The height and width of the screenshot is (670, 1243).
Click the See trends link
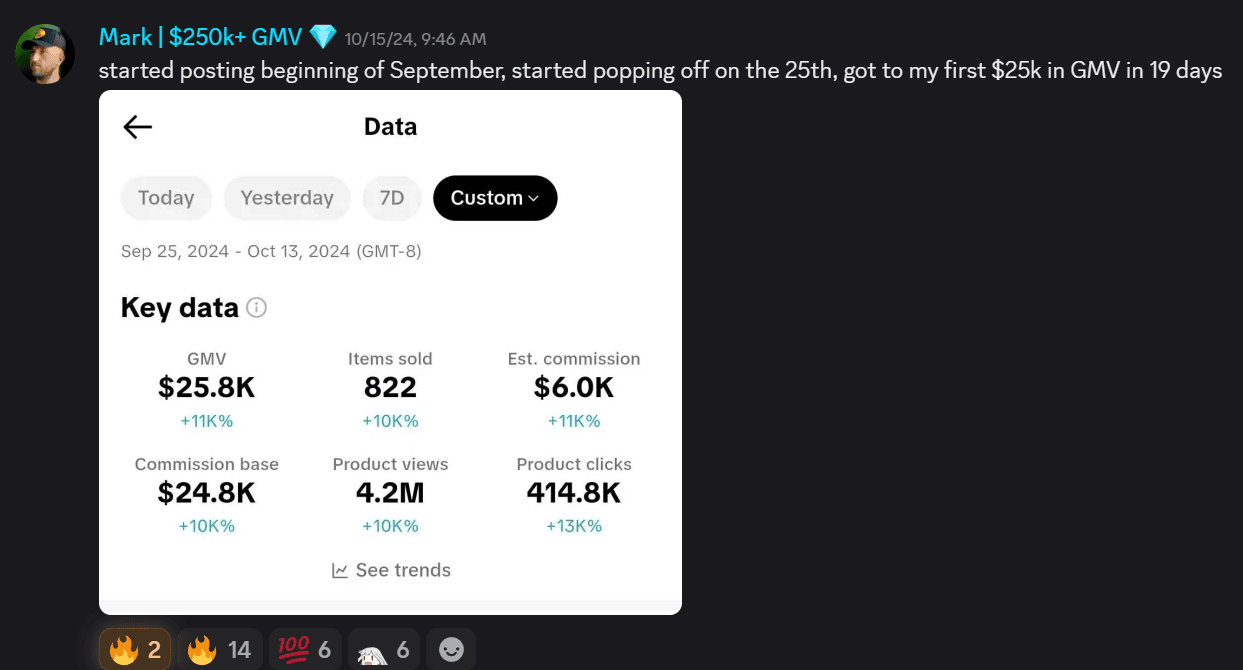point(402,570)
